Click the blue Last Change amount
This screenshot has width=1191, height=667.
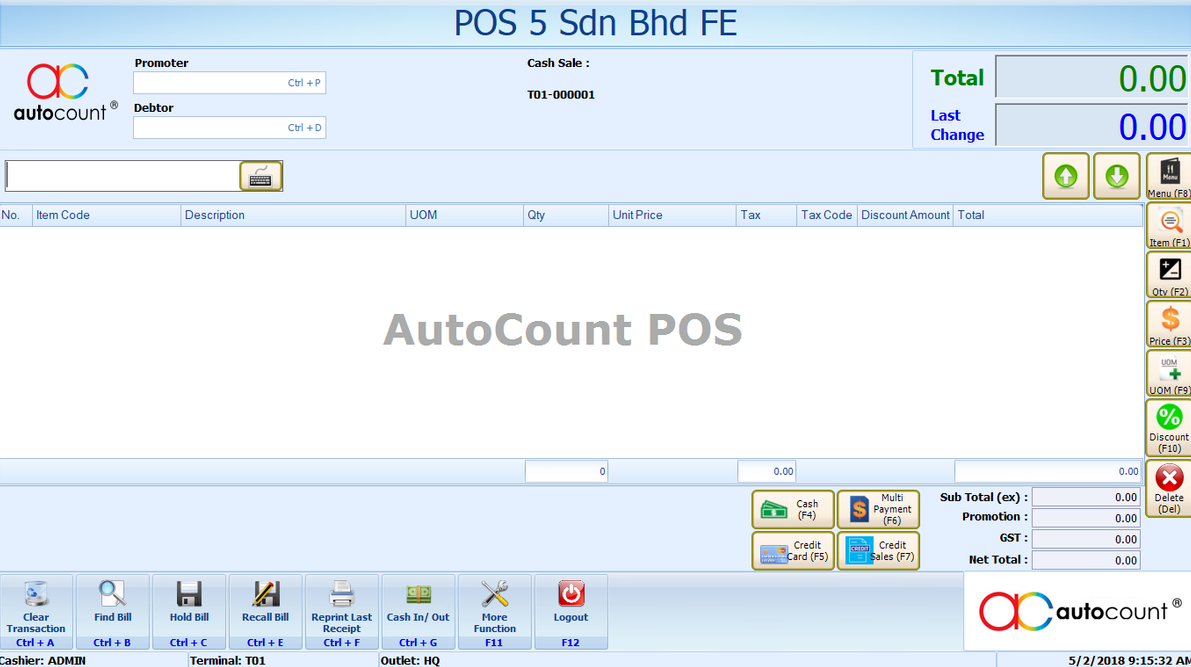[1092, 125]
